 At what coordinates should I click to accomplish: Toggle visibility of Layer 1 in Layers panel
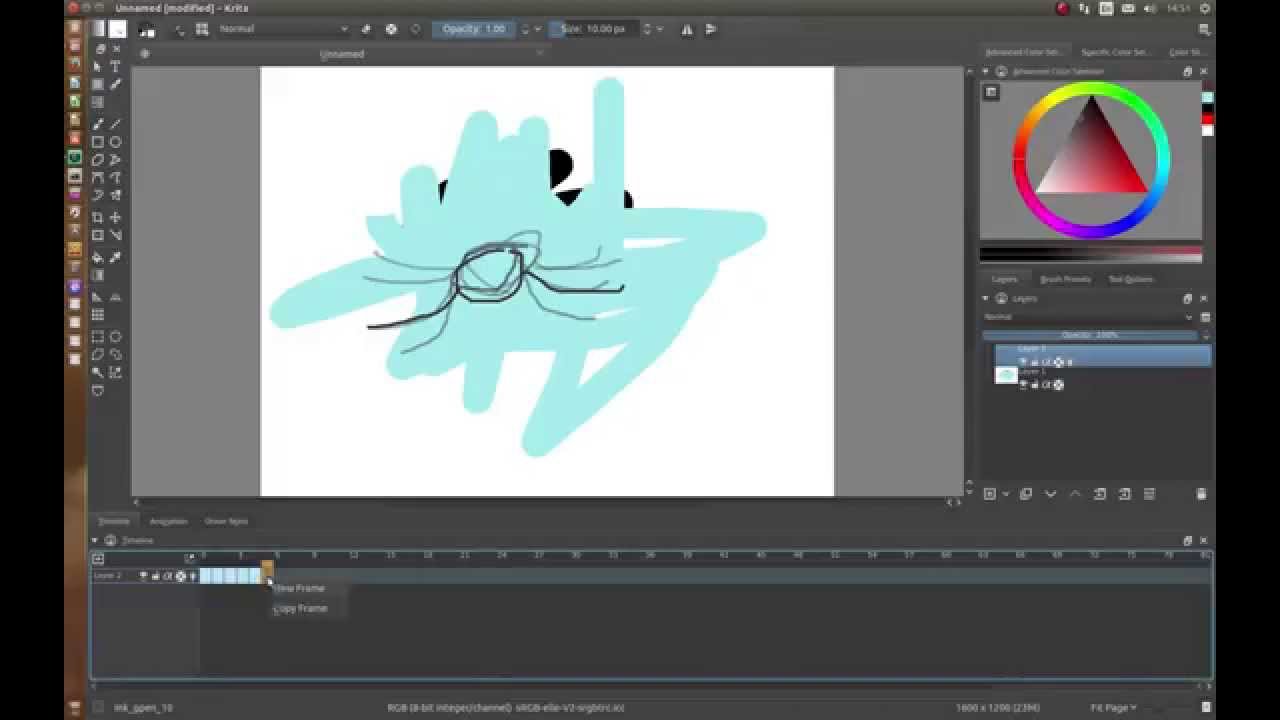(x=1023, y=384)
